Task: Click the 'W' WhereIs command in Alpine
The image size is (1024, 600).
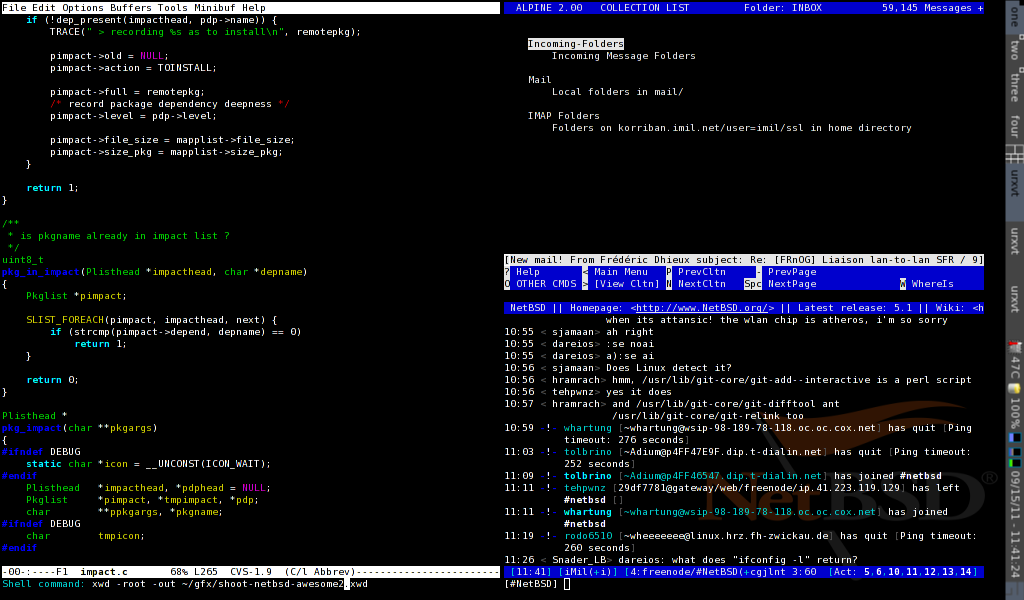Action: point(903,284)
